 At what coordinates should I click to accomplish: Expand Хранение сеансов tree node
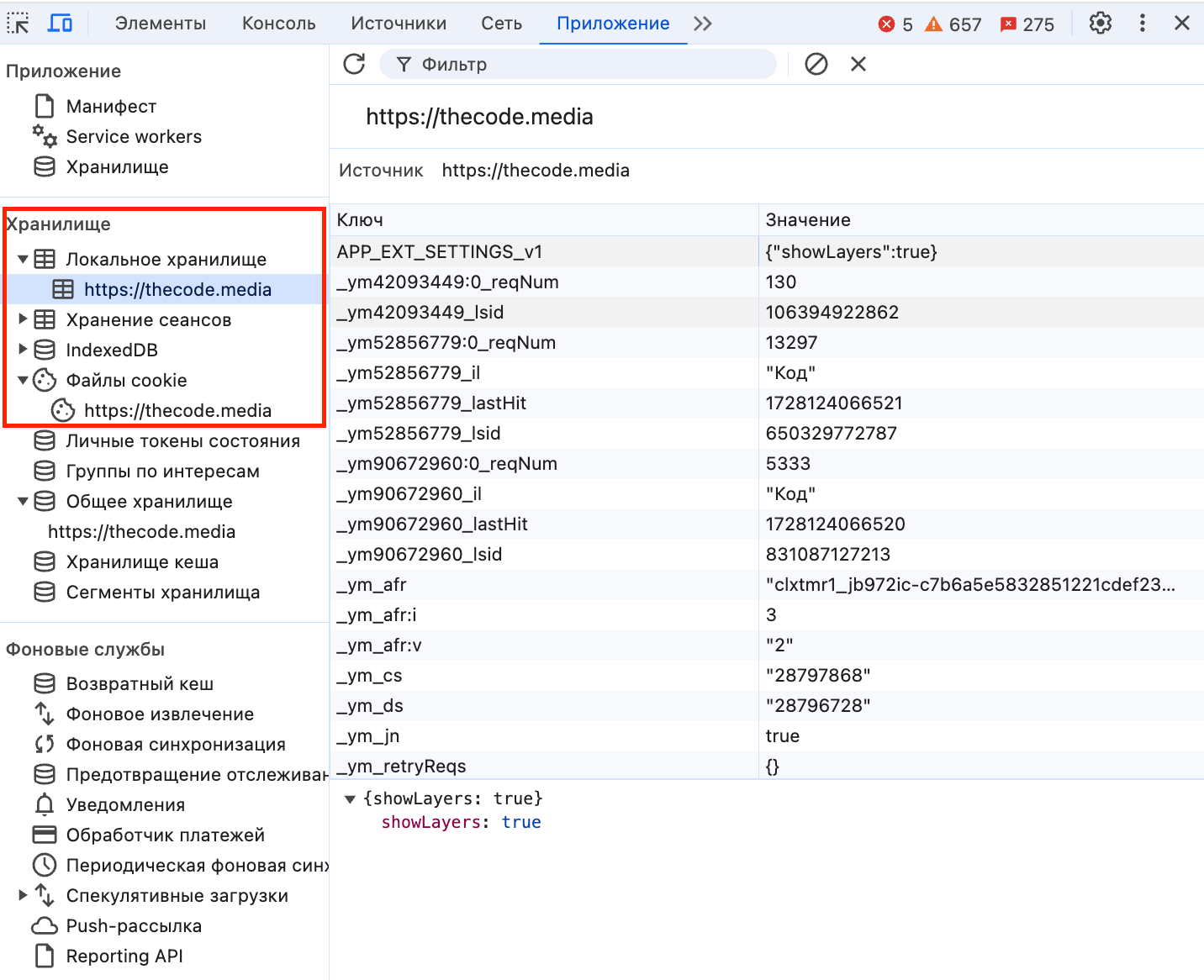(23, 319)
